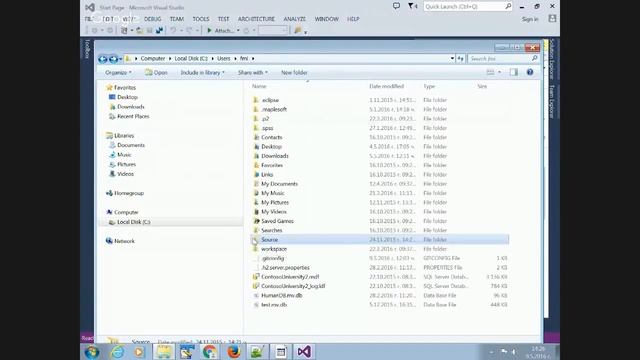Viewport: 640px width, 360px height.
Task: Select Users in the address breadcrumb
Action: pyautogui.click(x=224, y=58)
